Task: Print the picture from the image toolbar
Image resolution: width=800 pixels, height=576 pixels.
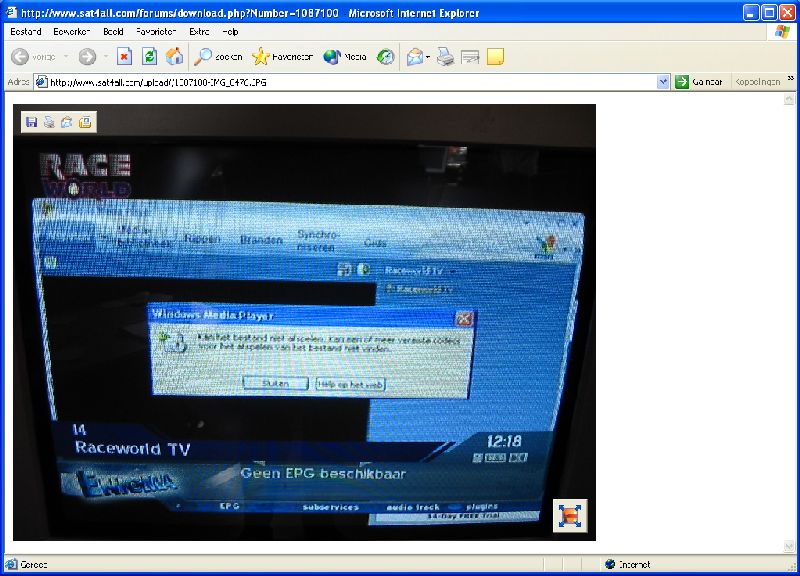Action: (x=49, y=122)
